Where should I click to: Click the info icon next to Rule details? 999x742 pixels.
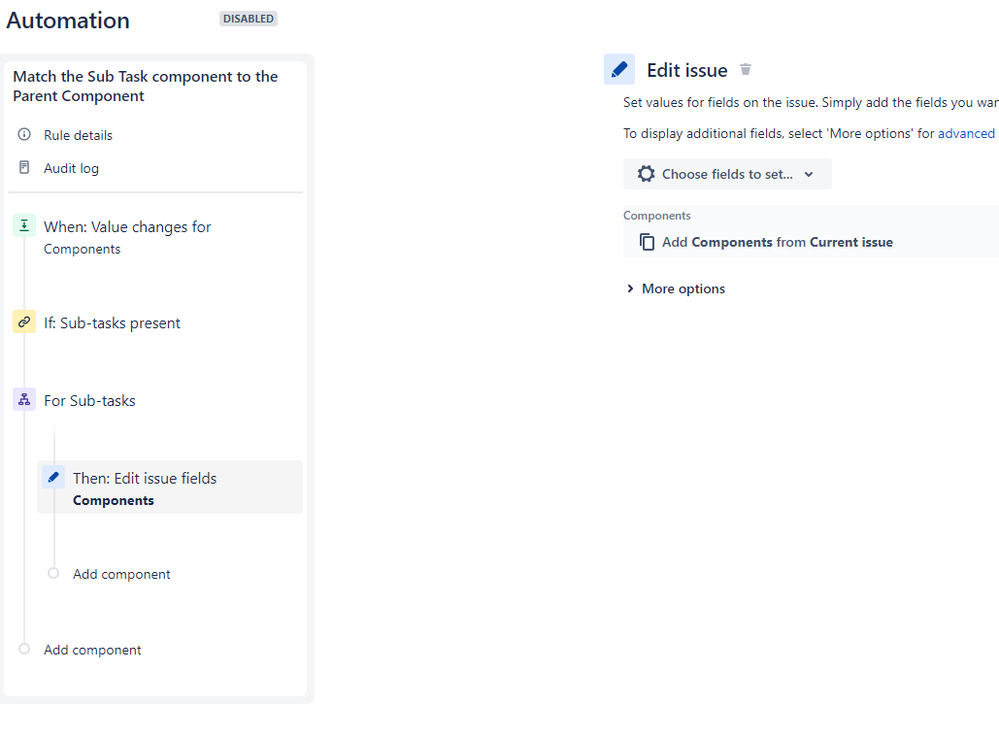click(22, 134)
